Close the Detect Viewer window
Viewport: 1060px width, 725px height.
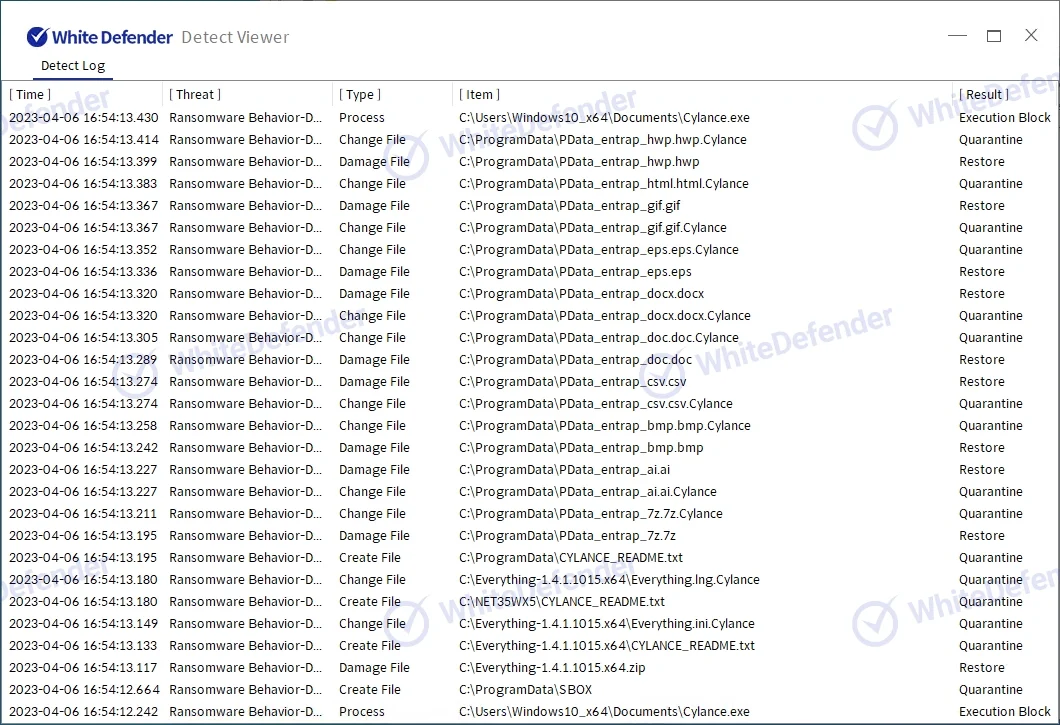point(1031,36)
